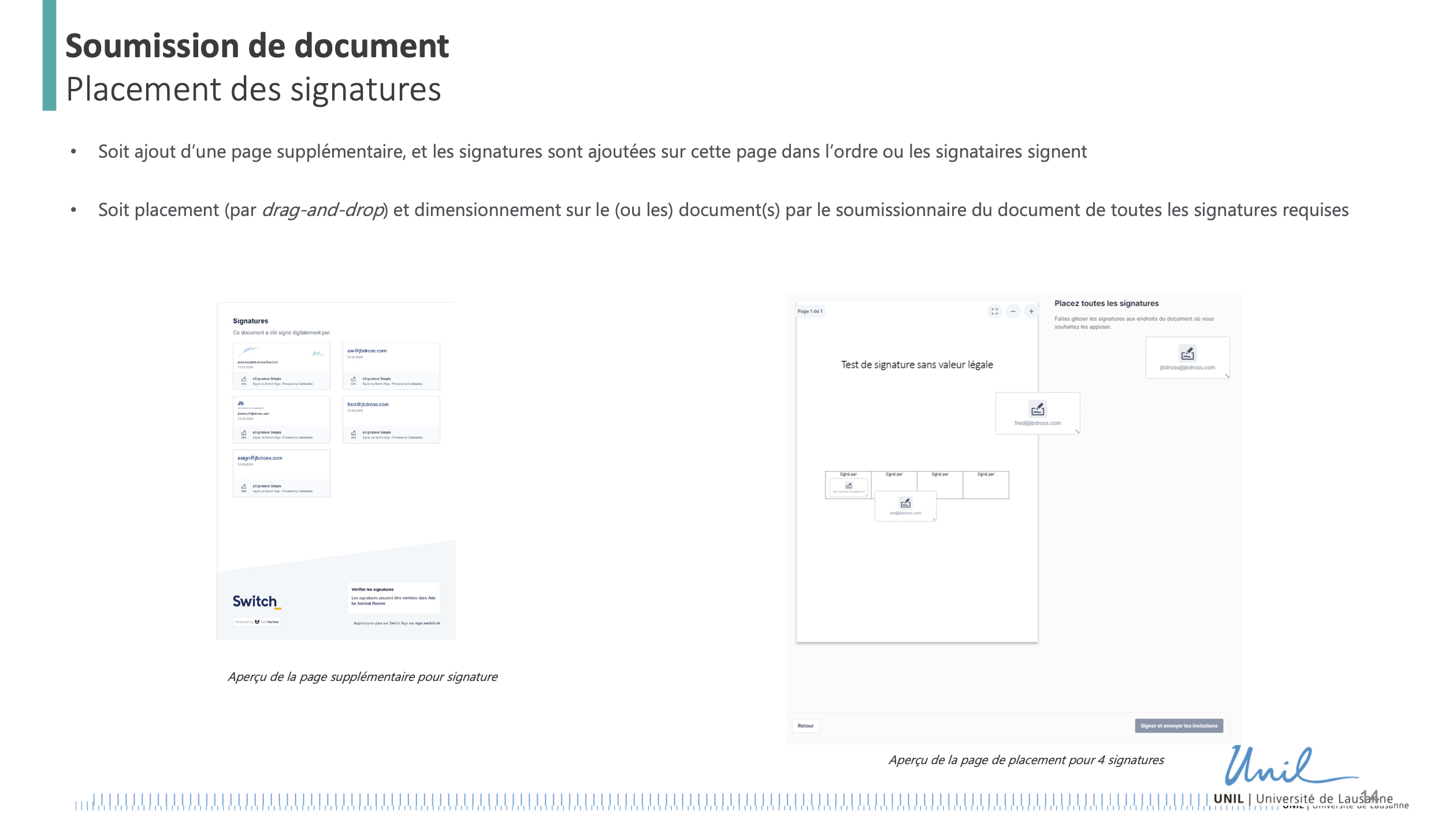Click the small signature placed in first Signé par cell
This screenshot has width=1456, height=819.
[849, 487]
